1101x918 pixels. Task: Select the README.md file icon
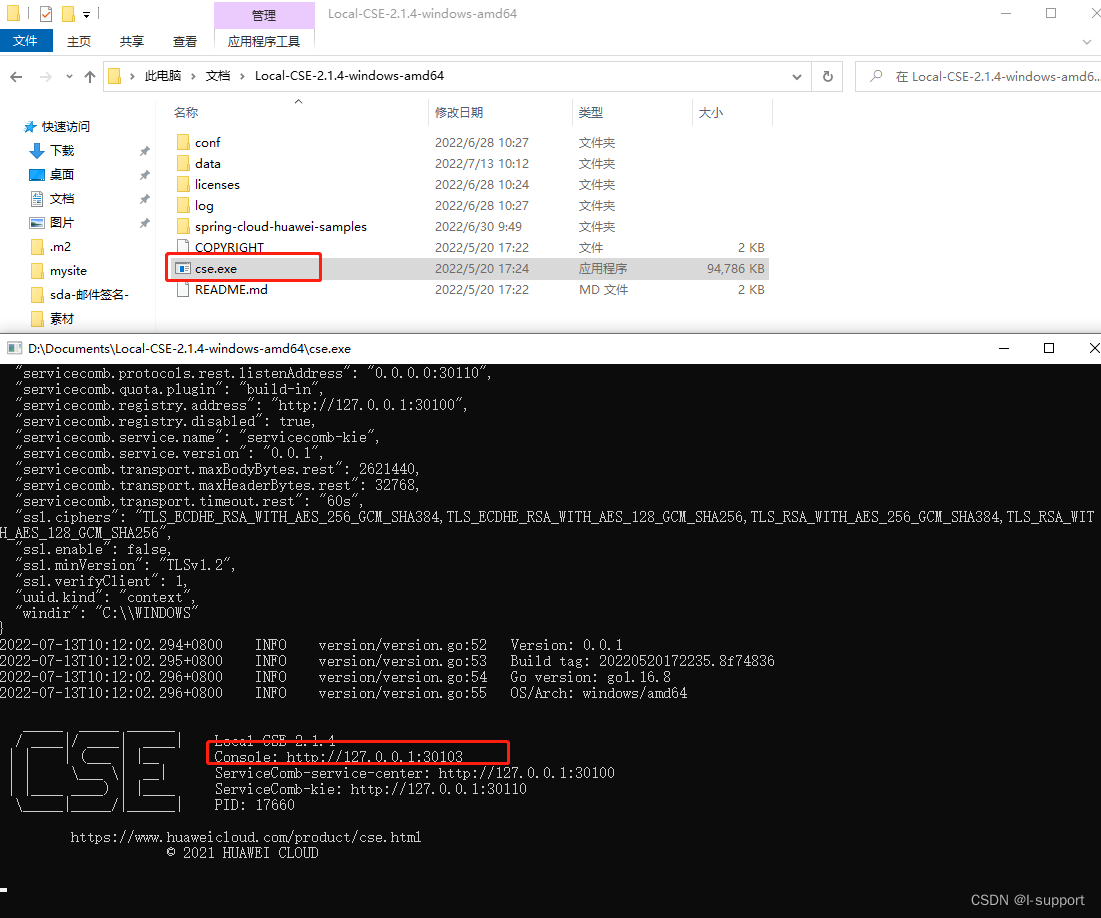click(183, 289)
